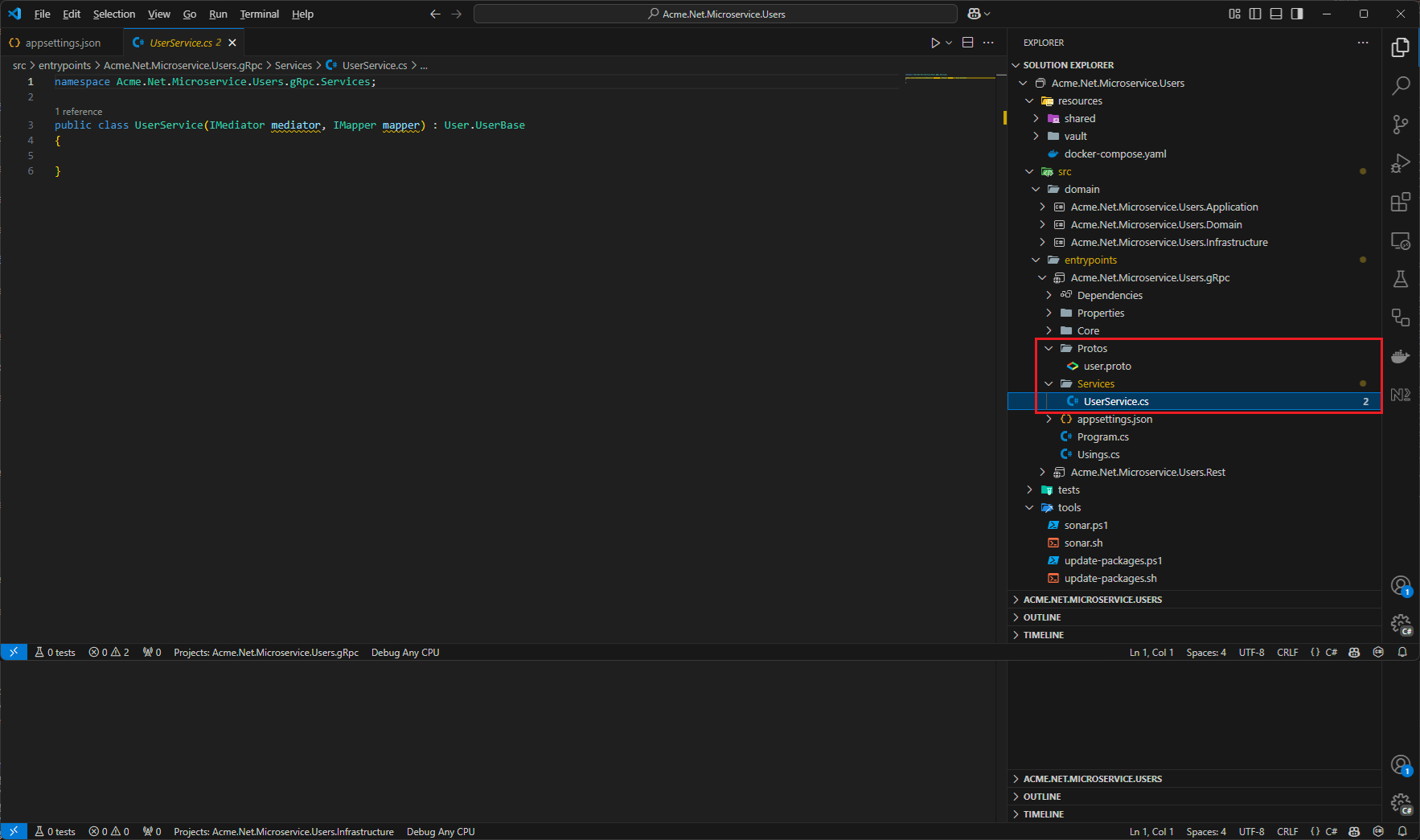The width and height of the screenshot is (1420, 840).
Task: Run the file with the play icon
Action: coord(935,43)
